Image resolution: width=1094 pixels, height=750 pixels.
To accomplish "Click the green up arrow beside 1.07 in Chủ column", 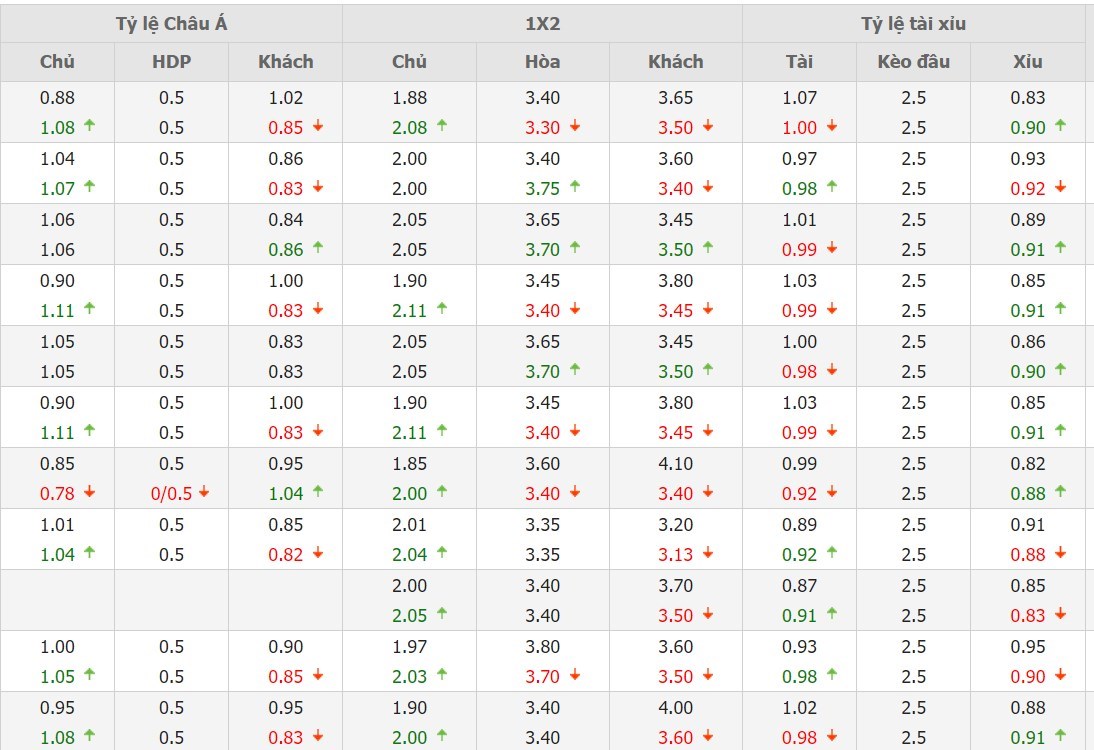I will point(89,187).
